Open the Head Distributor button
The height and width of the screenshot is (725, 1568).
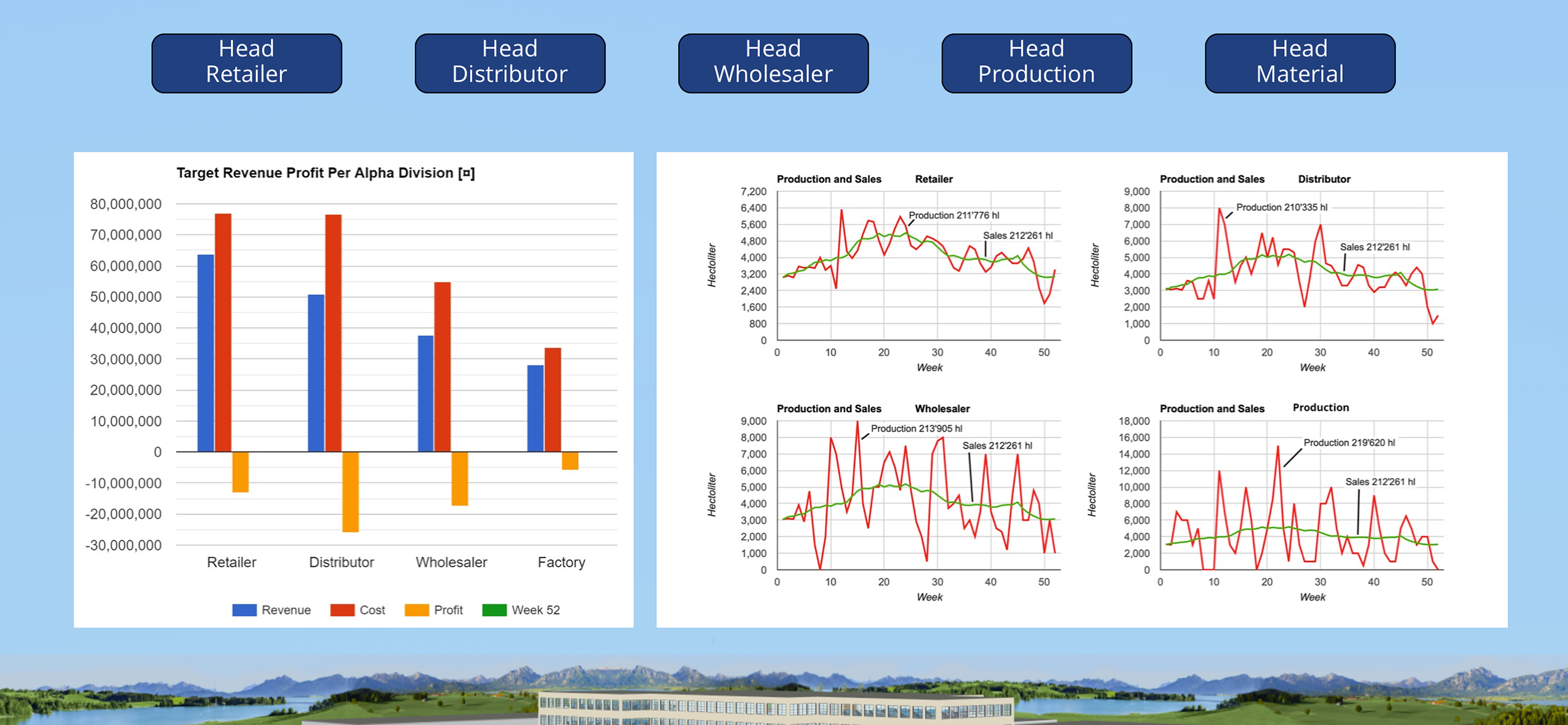[510, 63]
